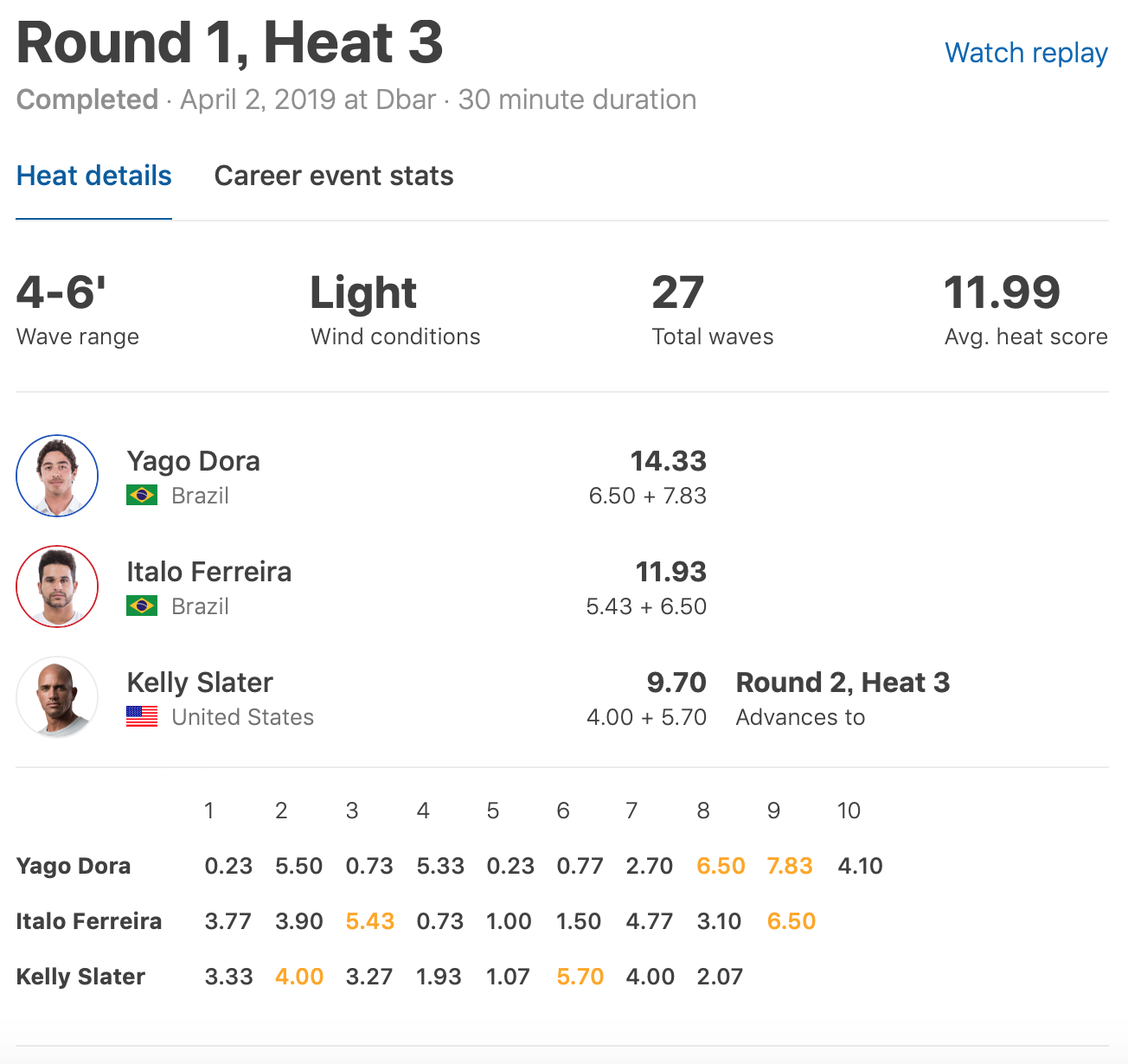
Task: Click Italo Ferreira's 11.93 heat total
Action: tap(670, 572)
